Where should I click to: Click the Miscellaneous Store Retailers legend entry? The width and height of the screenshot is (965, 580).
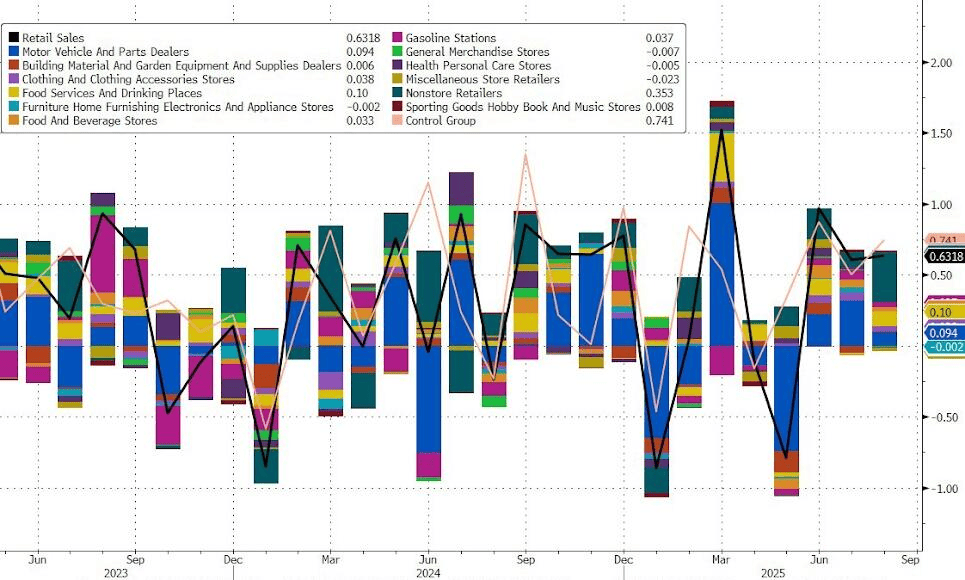click(484, 79)
